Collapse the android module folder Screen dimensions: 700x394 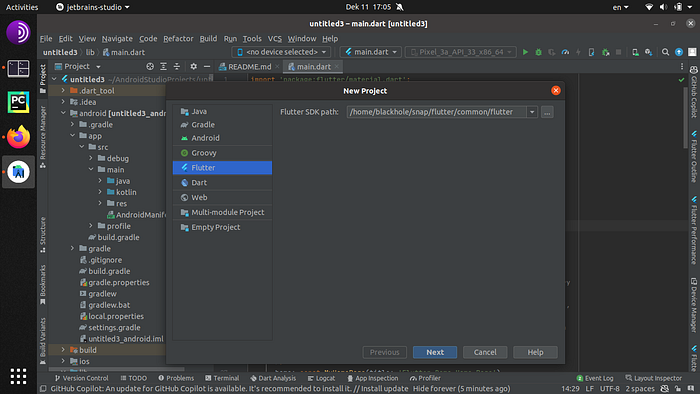point(63,113)
